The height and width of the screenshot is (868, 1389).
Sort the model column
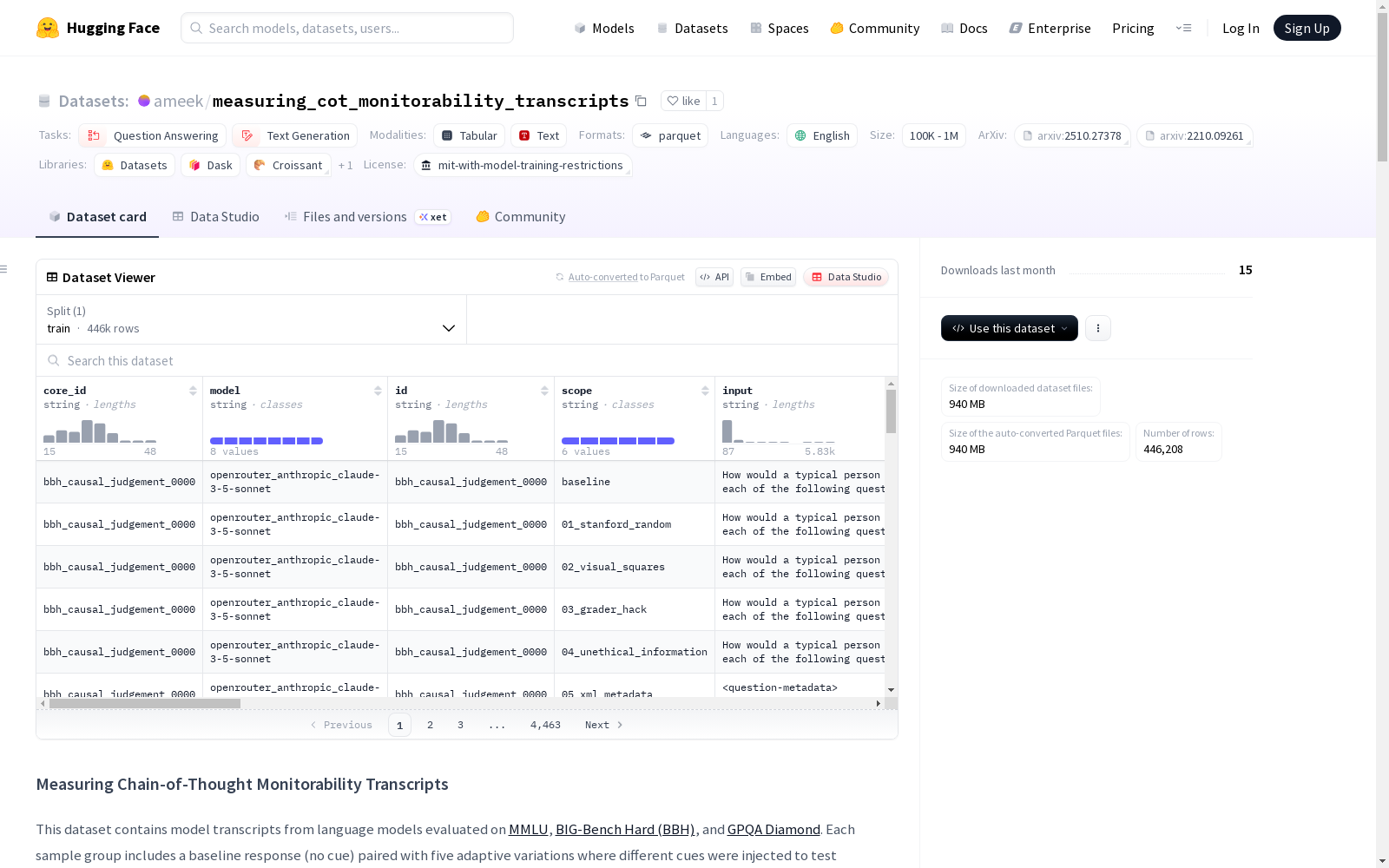378,391
